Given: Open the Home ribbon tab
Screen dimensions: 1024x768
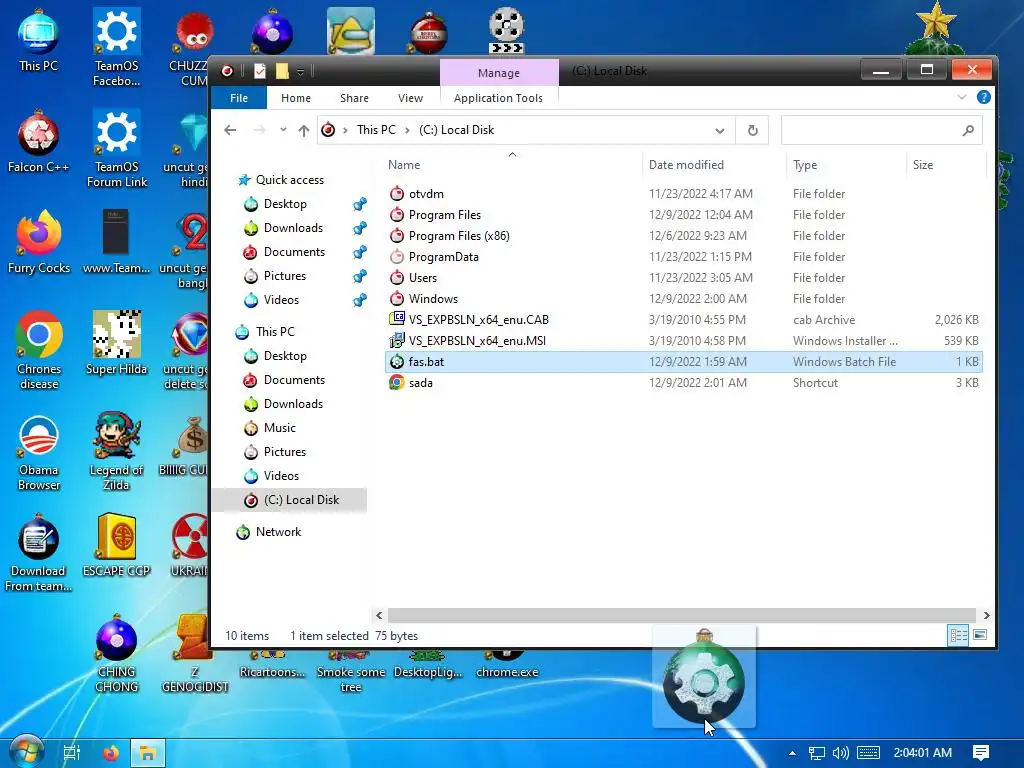Looking at the screenshot, I should click(296, 98).
